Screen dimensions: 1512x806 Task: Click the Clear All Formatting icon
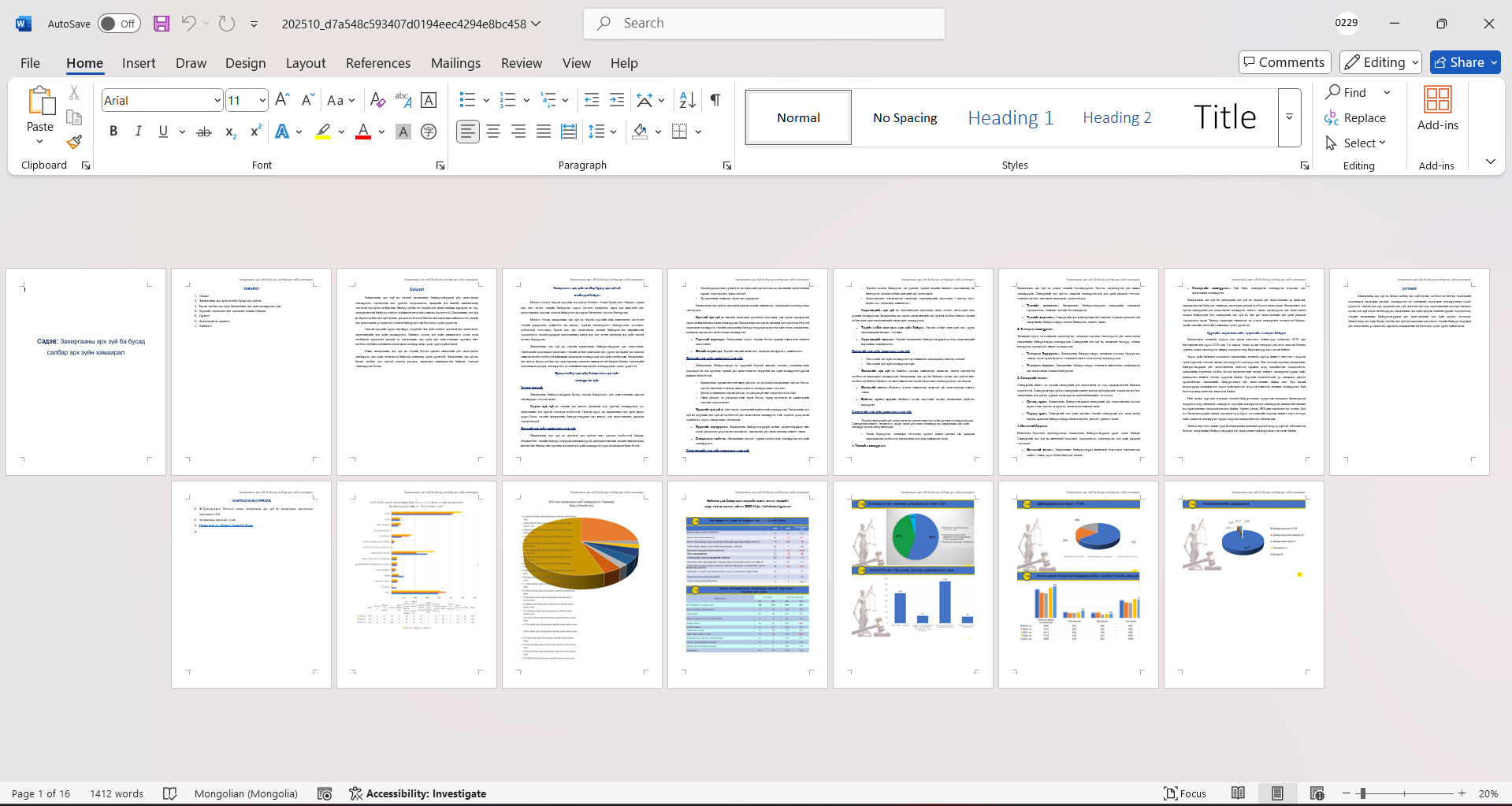coord(377,100)
